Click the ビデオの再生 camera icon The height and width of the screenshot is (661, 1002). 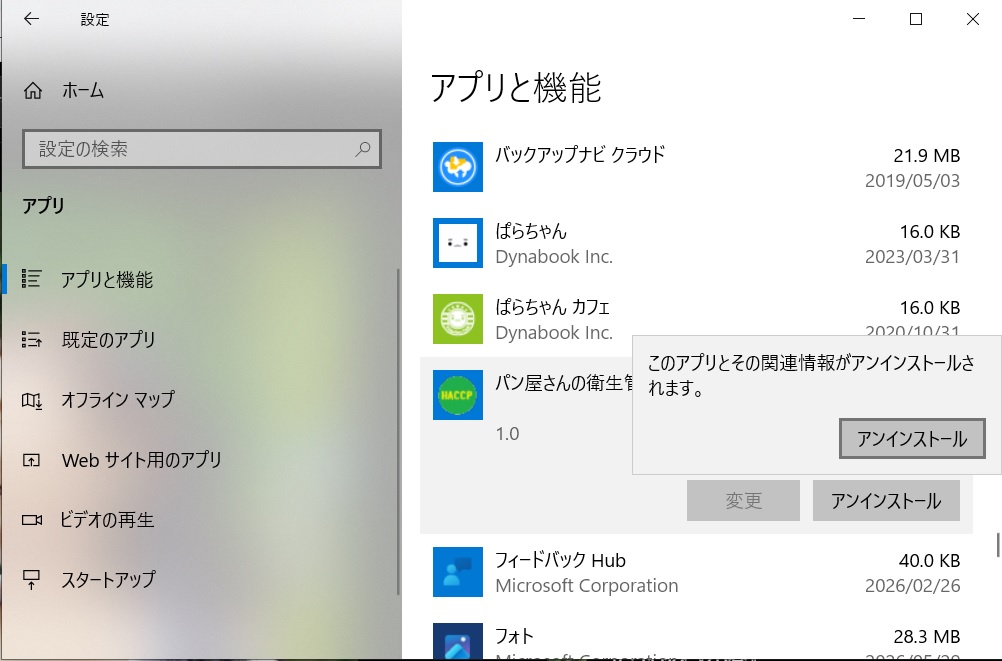(31, 520)
